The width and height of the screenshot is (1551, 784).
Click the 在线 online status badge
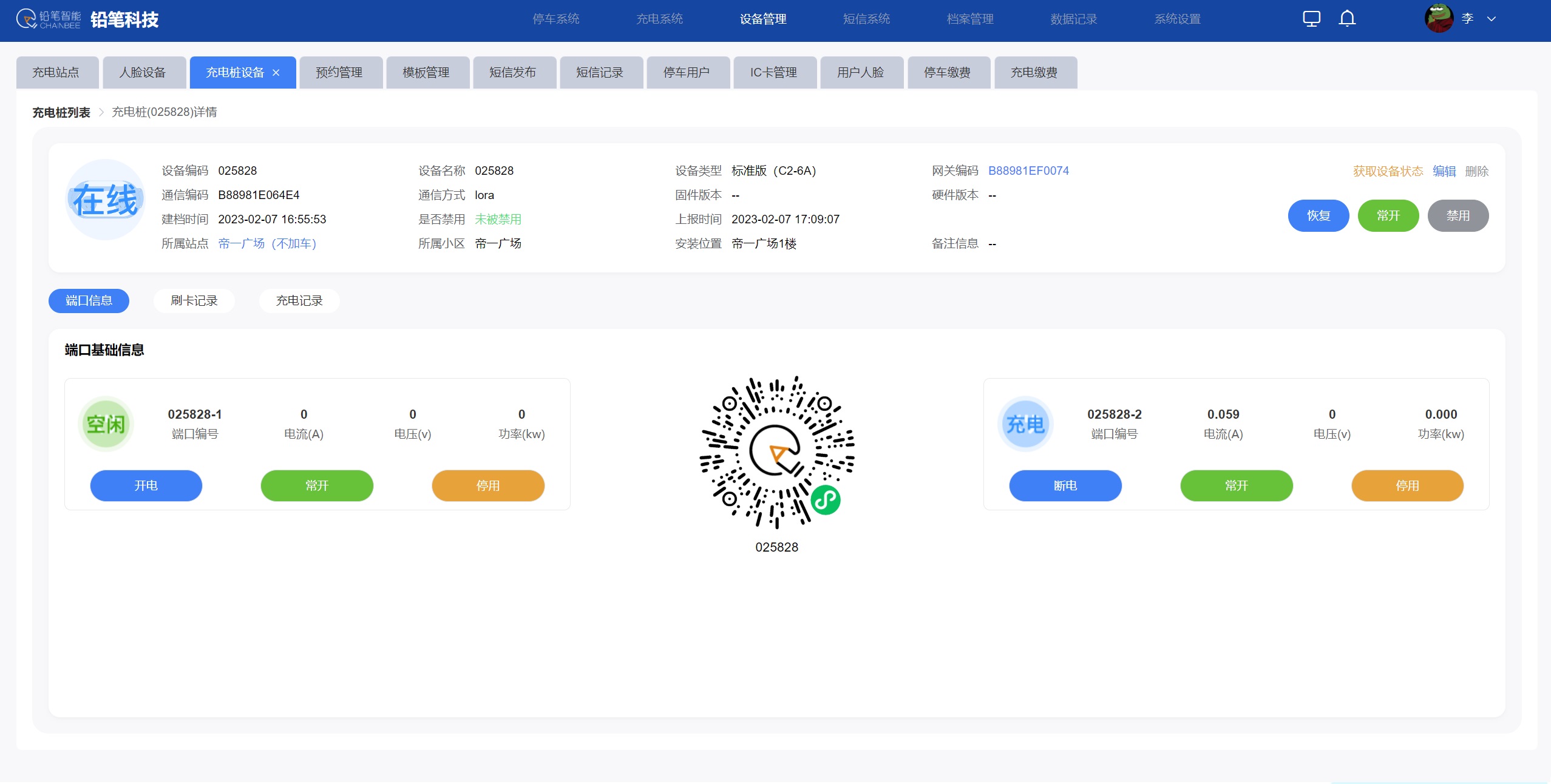pos(106,200)
